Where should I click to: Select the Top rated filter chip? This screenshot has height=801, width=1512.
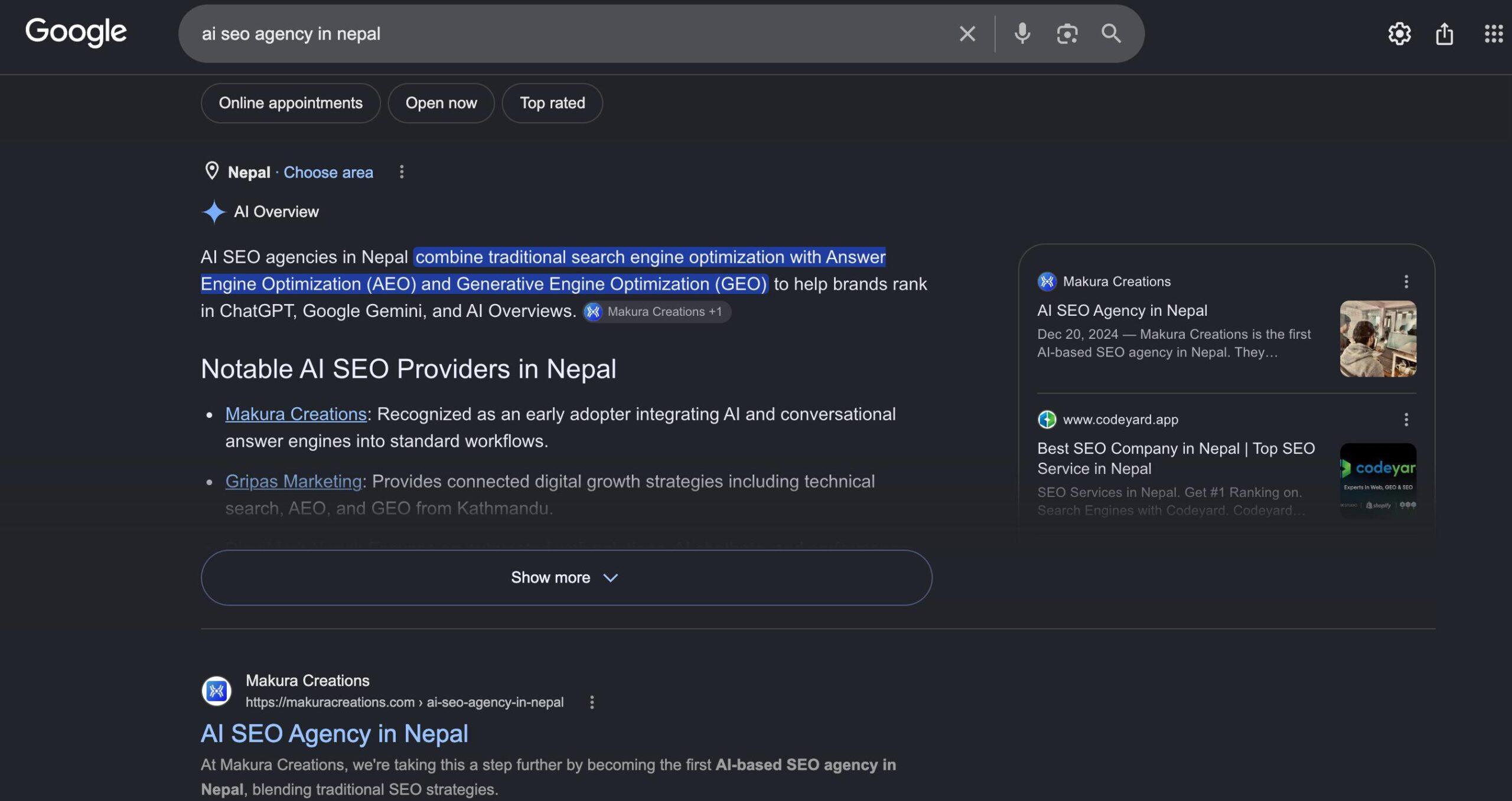552,103
